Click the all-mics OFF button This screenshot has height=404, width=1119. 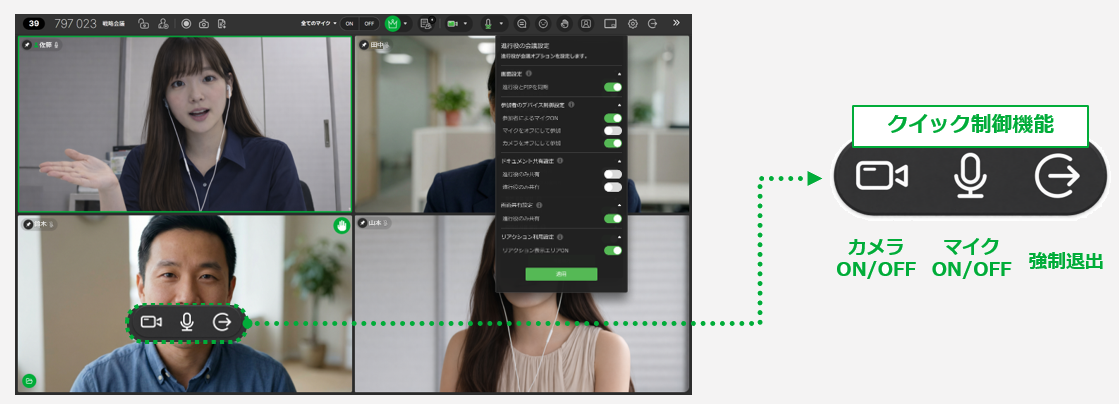[369, 24]
